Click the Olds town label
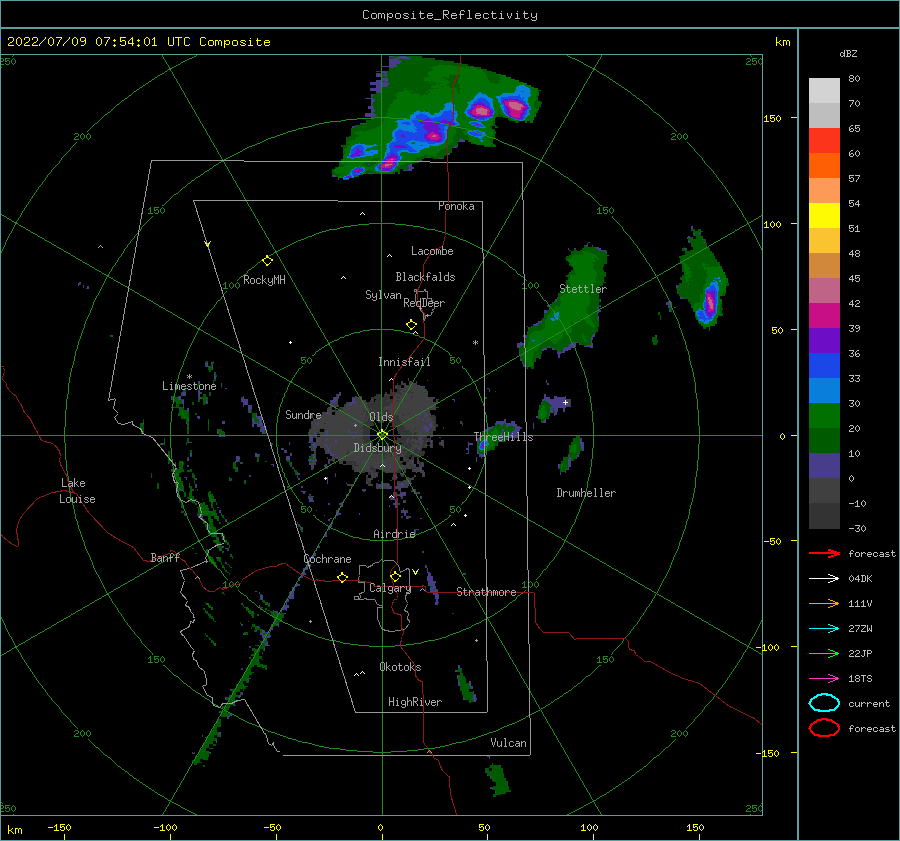Viewport: 900px width, 841px height. (381, 417)
